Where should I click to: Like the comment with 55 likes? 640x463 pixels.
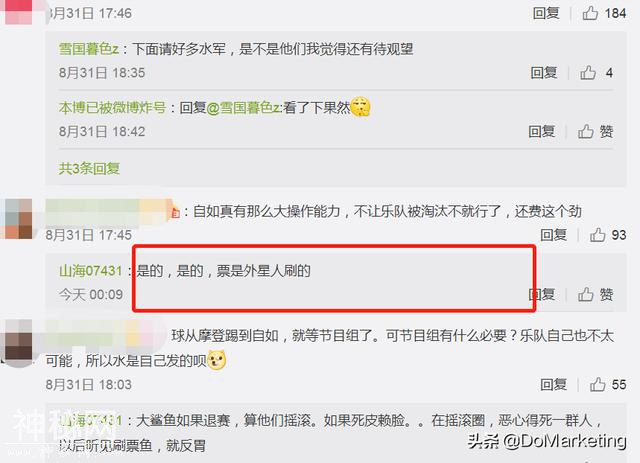click(x=597, y=384)
